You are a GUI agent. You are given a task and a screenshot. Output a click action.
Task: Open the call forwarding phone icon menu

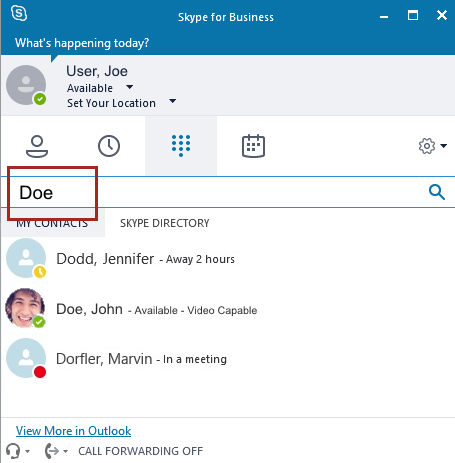pos(56,451)
